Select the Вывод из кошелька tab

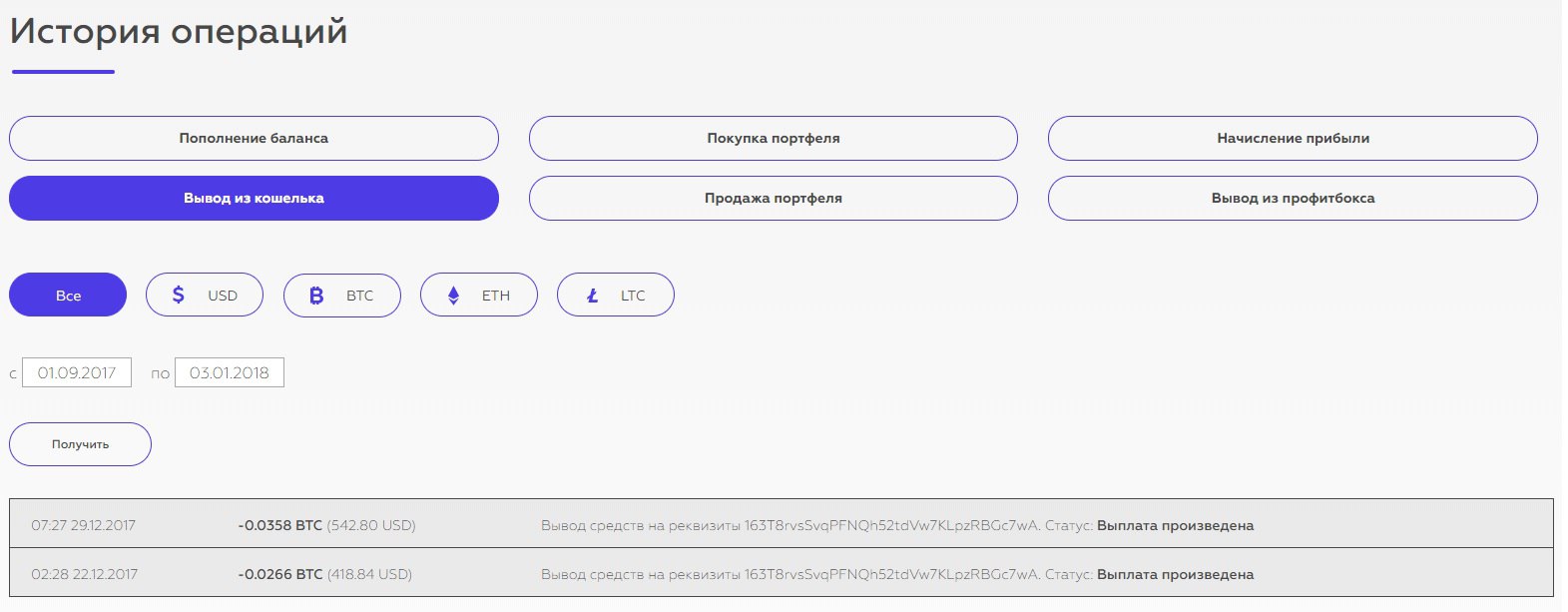(x=254, y=198)
